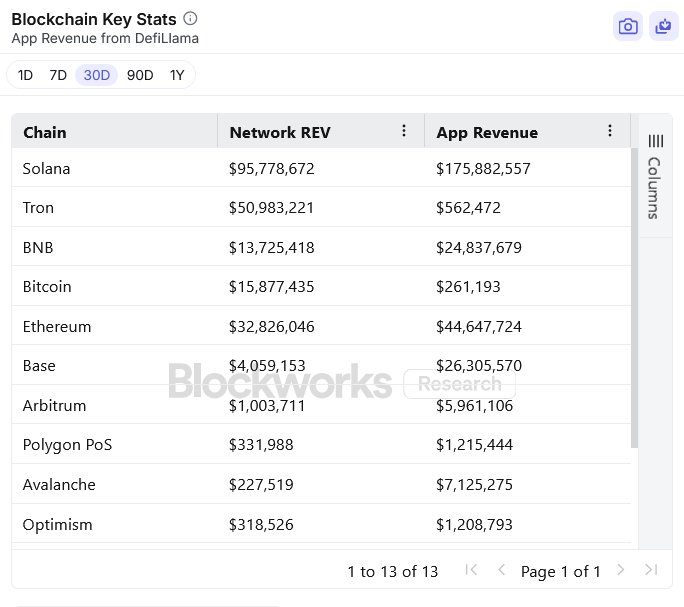This screenshot has height=607, width=684.
Task: Select the 1Y time range
Action: (177, 75)
